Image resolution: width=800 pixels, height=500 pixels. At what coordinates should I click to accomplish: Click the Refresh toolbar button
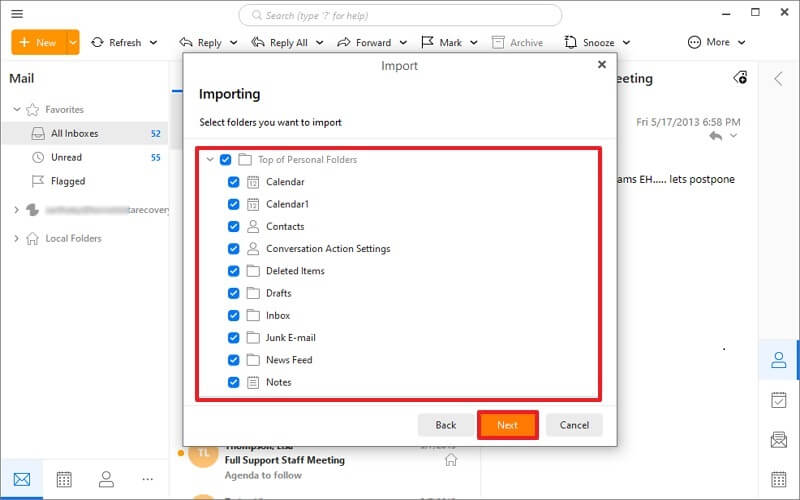(x=116, y=42)
